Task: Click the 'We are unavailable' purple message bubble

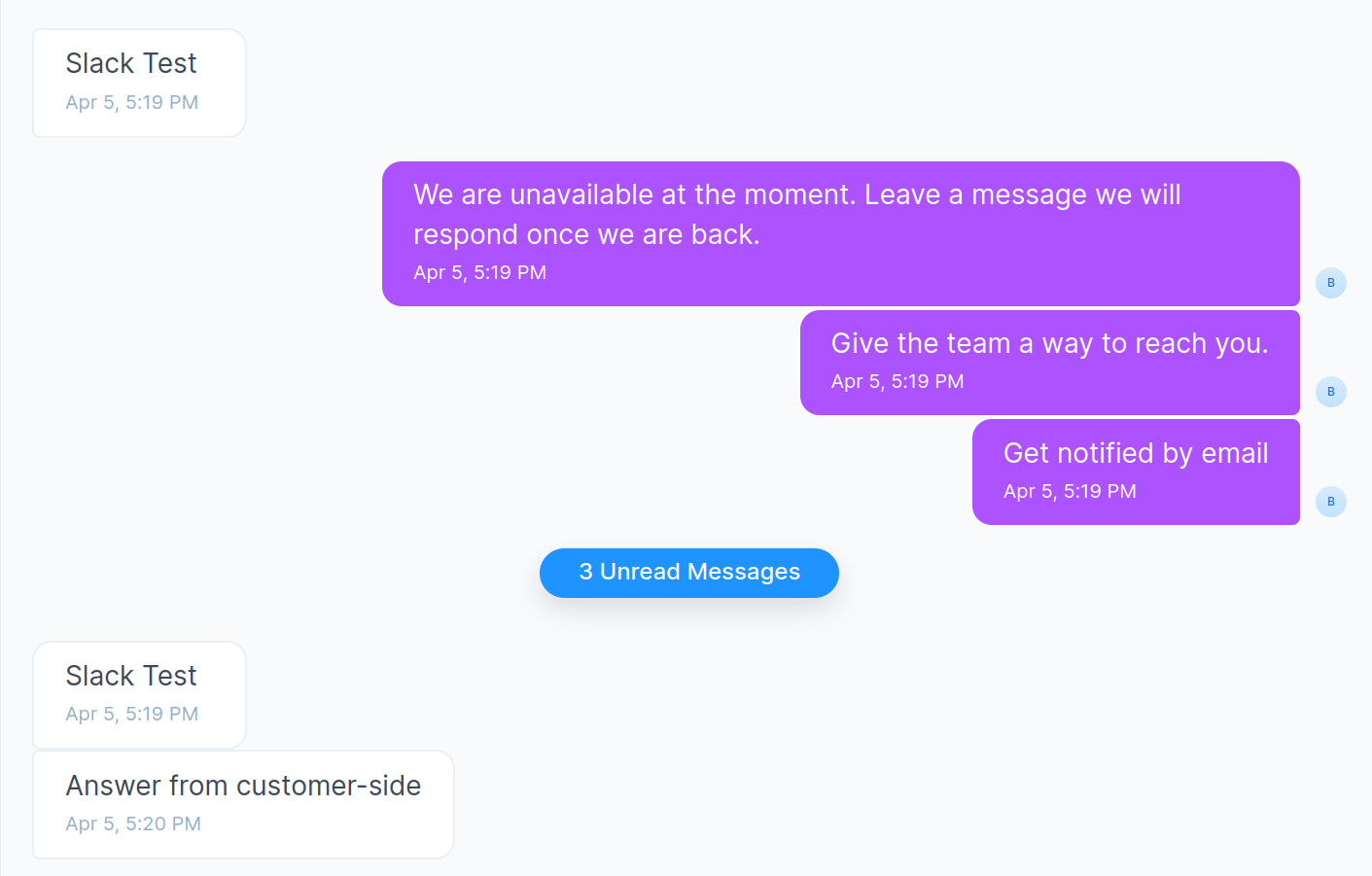Action: (x=841, y=233)
